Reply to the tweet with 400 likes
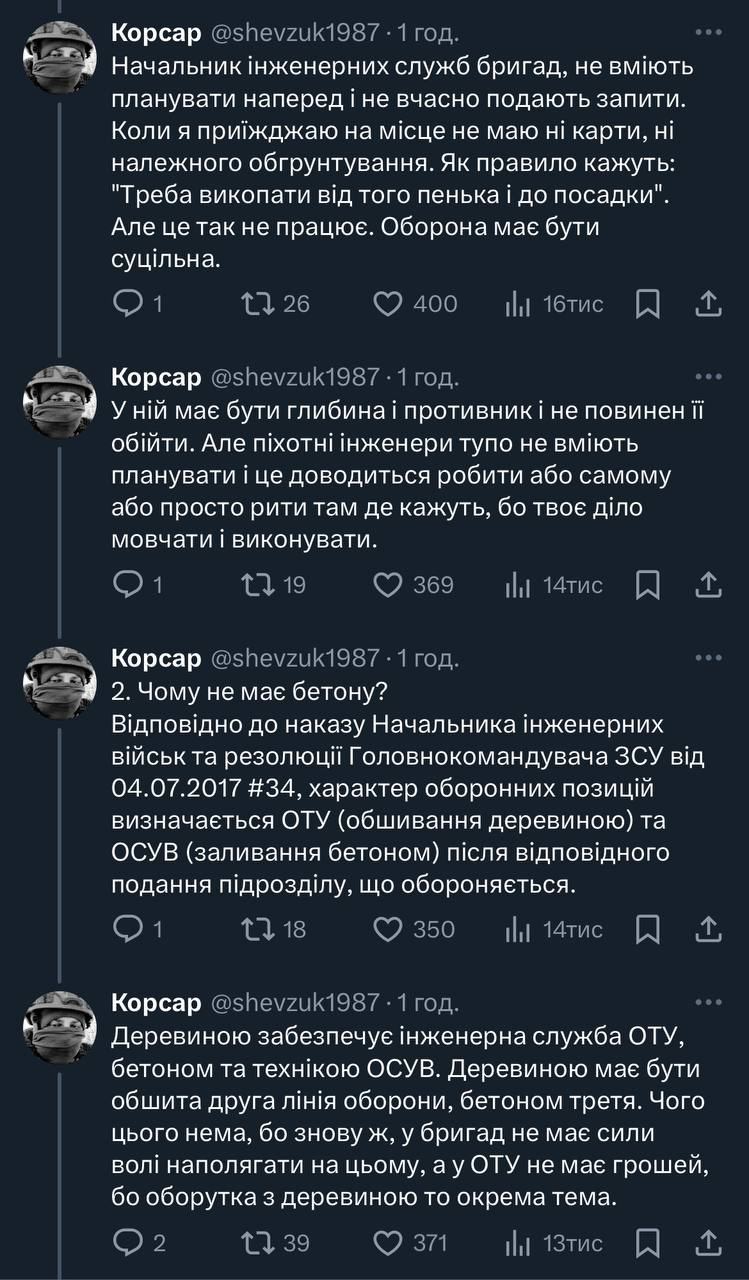This screenshot has width=749, height=1280. tap(127, 303)
